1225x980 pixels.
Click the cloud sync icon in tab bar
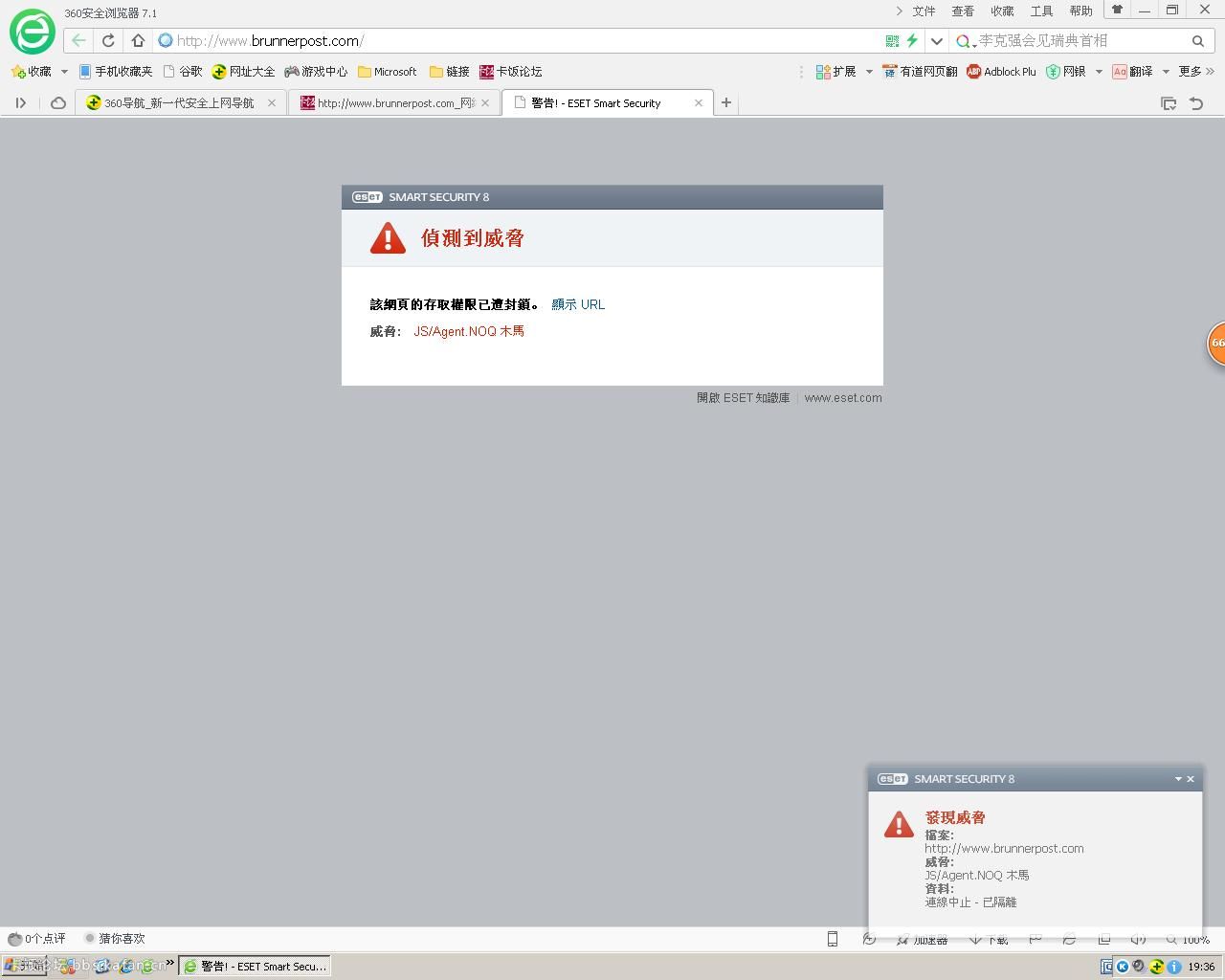coord(58,103)
